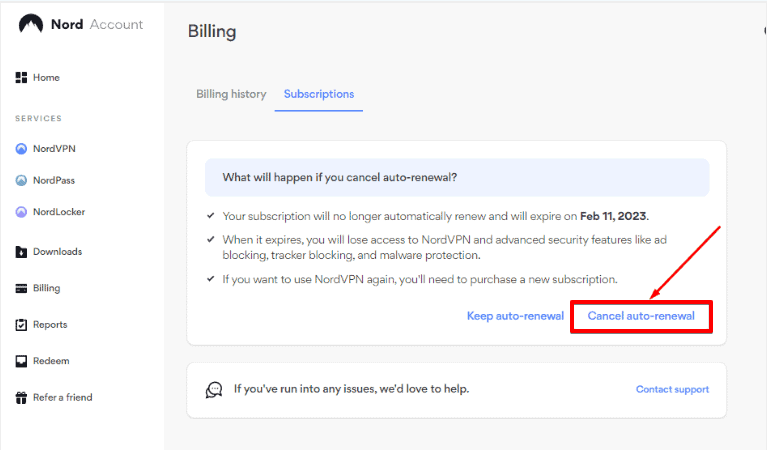Screen dimensions: 767x450
Task: Go to Home in the sidebar
Action: pyautogui.click(x=46, y=78)
